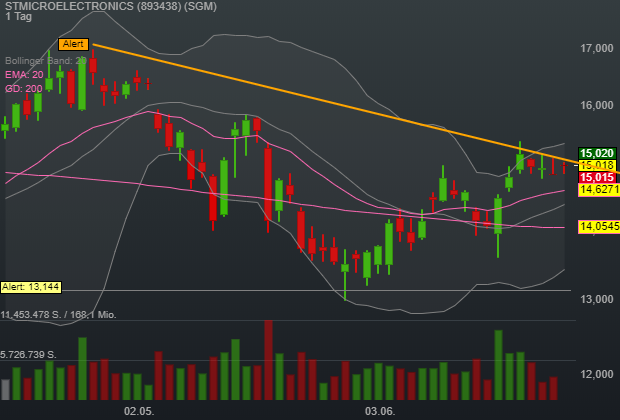Click the 02.05. date label
Image resolution: width=620 pixels, height=420 pixels.
[x=139, y=411]
